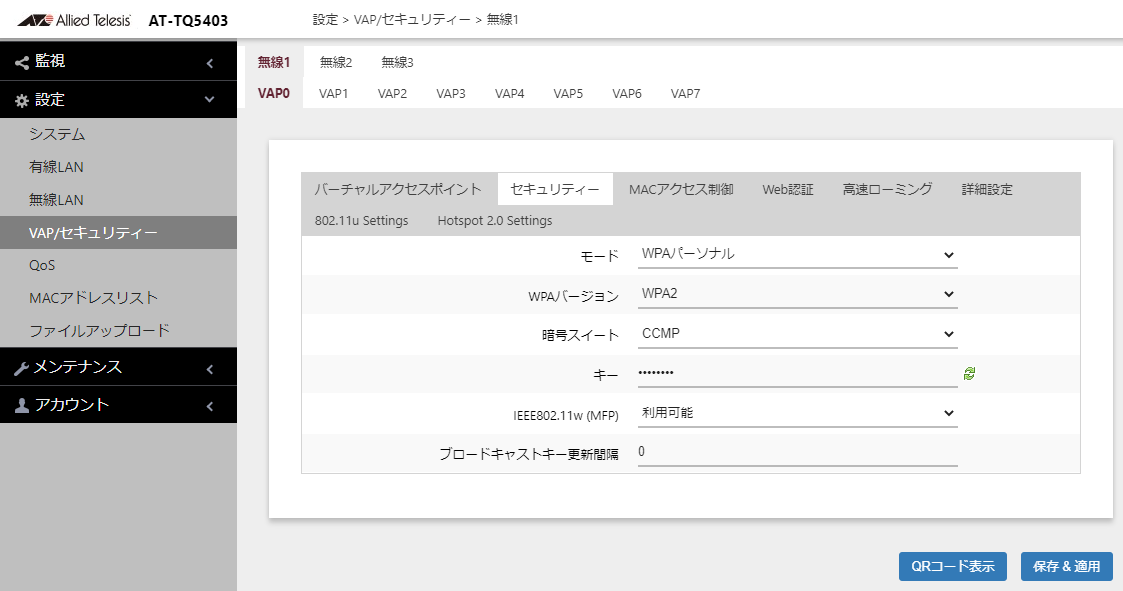Click the green key regenerate icon
This screenshot has height=591, width=1123.
(969, 373)
